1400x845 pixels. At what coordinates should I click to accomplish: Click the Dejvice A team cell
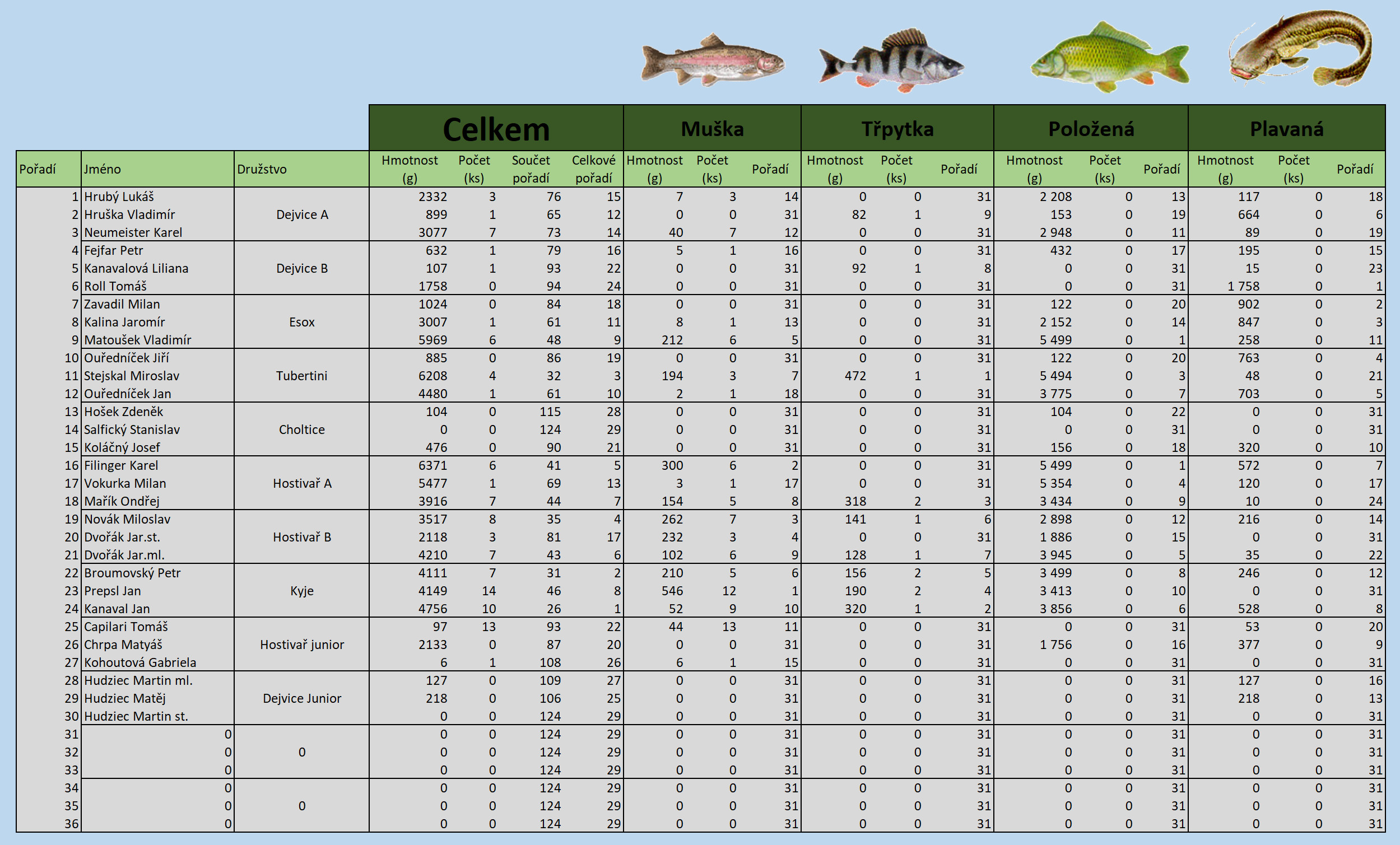click(x=302, y=214)
